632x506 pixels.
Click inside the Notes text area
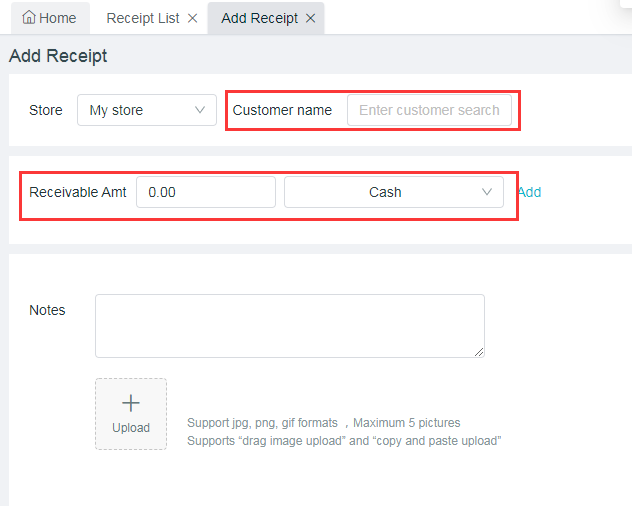289,325
